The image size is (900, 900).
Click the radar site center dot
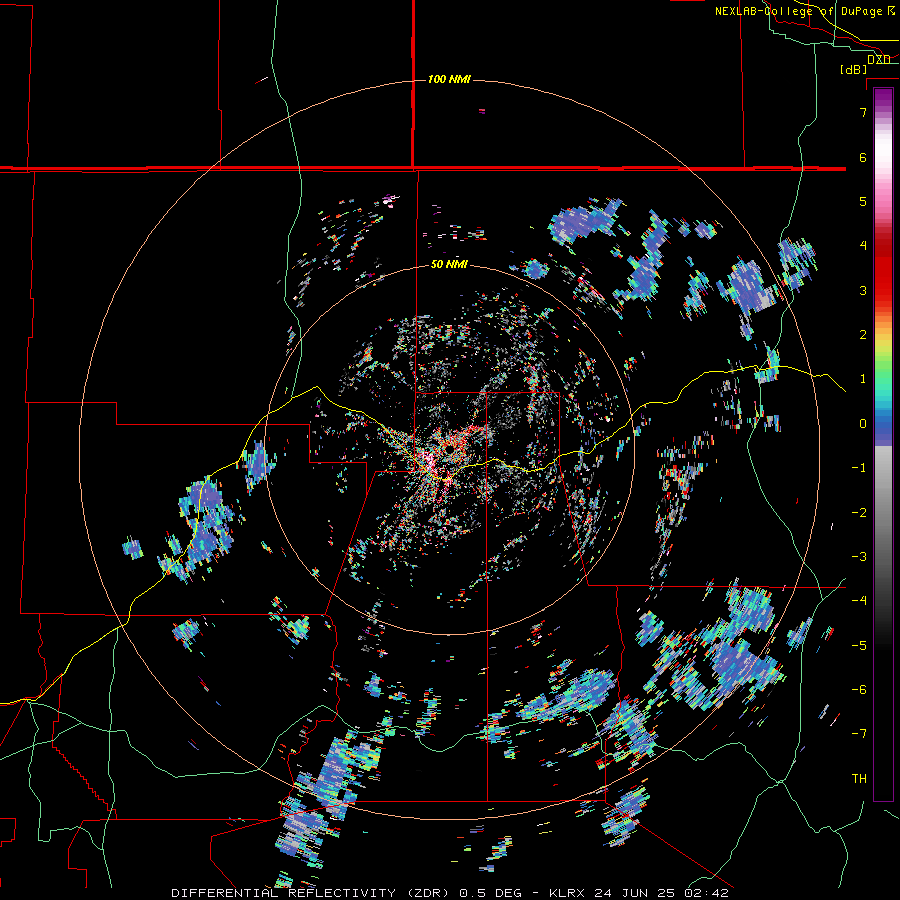(449, 450)
